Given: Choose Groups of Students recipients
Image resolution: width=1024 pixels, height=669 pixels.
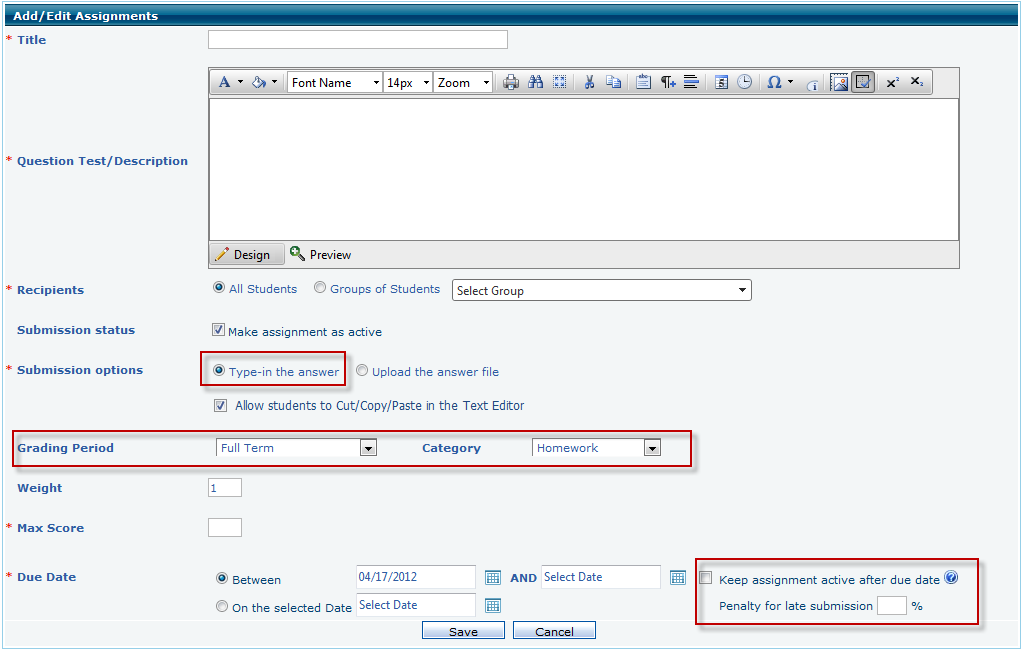Looking at the screenshot, I should click(x=320, y=288).
